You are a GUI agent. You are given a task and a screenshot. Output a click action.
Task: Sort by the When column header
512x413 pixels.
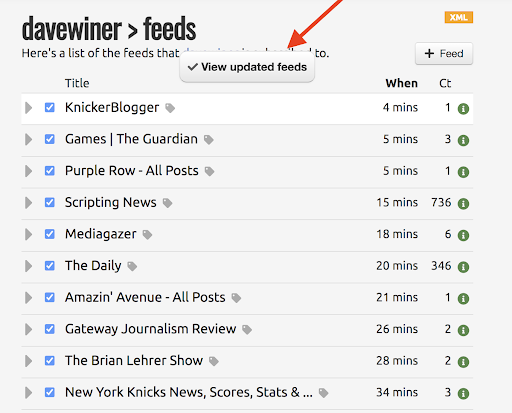point(402,83)
